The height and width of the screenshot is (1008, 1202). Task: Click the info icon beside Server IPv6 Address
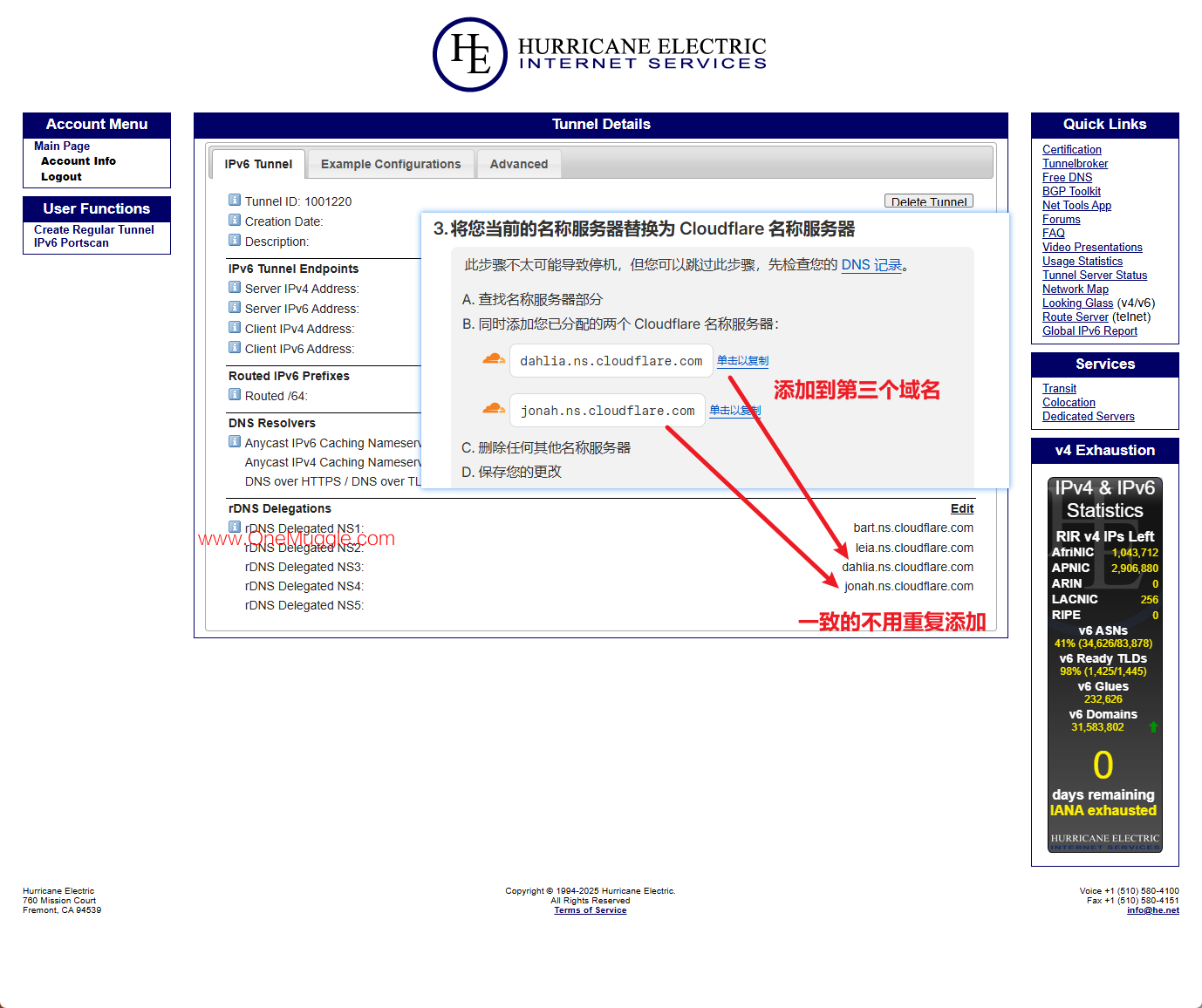pos(235,307)
